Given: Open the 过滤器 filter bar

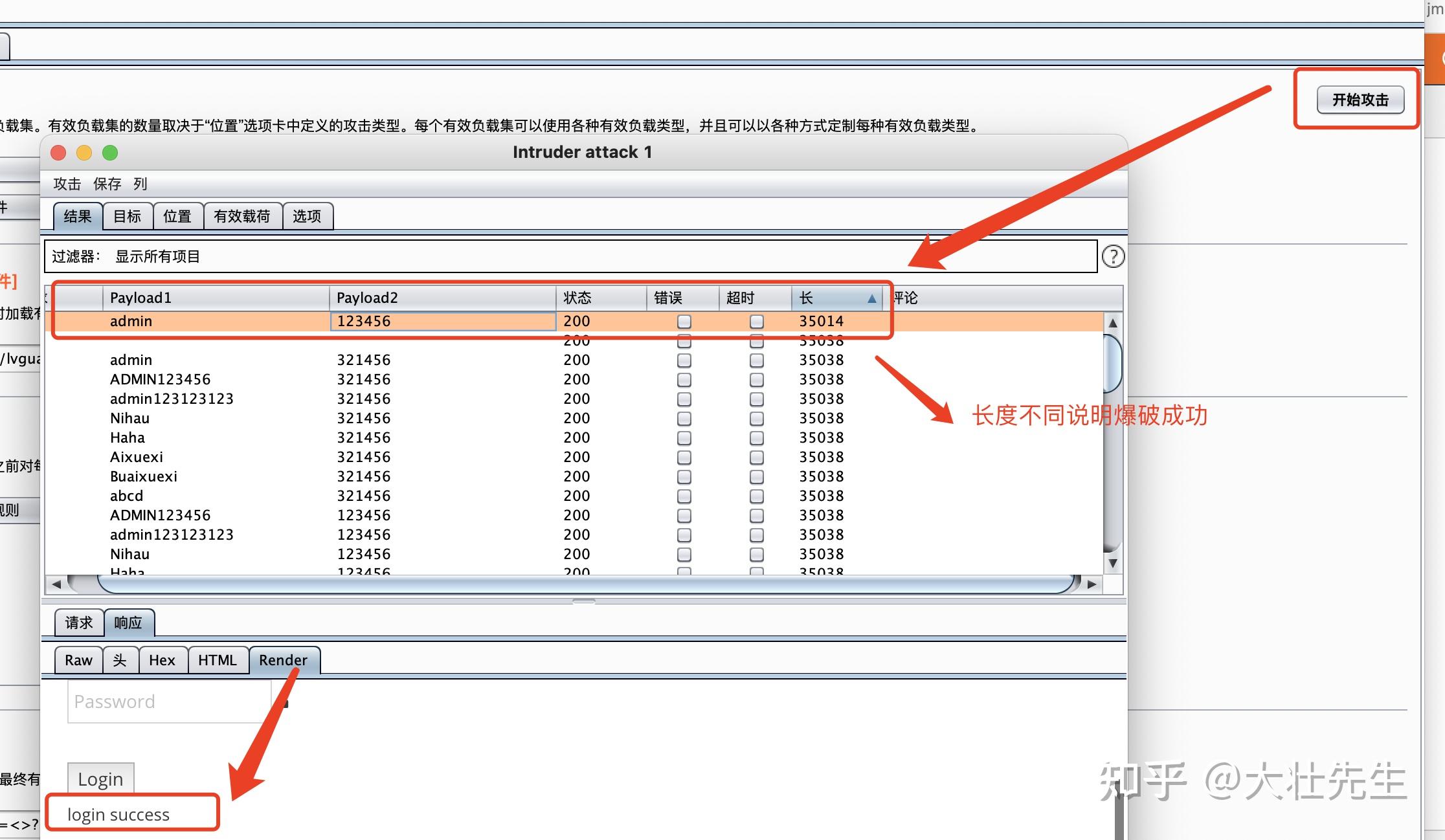Looking at the screenshot, I should coord(571,256).
